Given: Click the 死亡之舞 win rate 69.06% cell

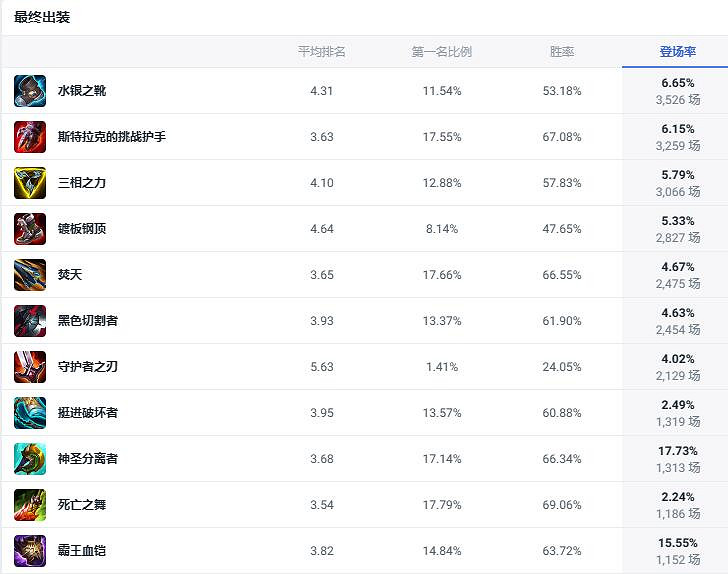Looking at the screenshot, I should [561, 505].
